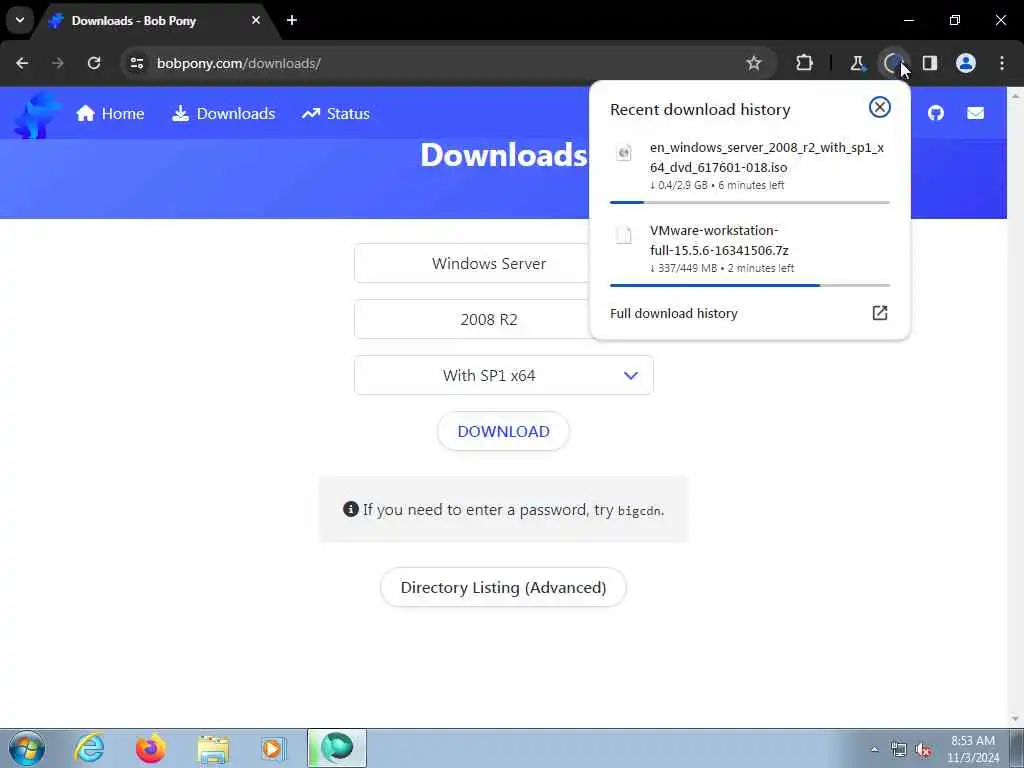Open the tab search dropdown arrow

pos(20,20)
